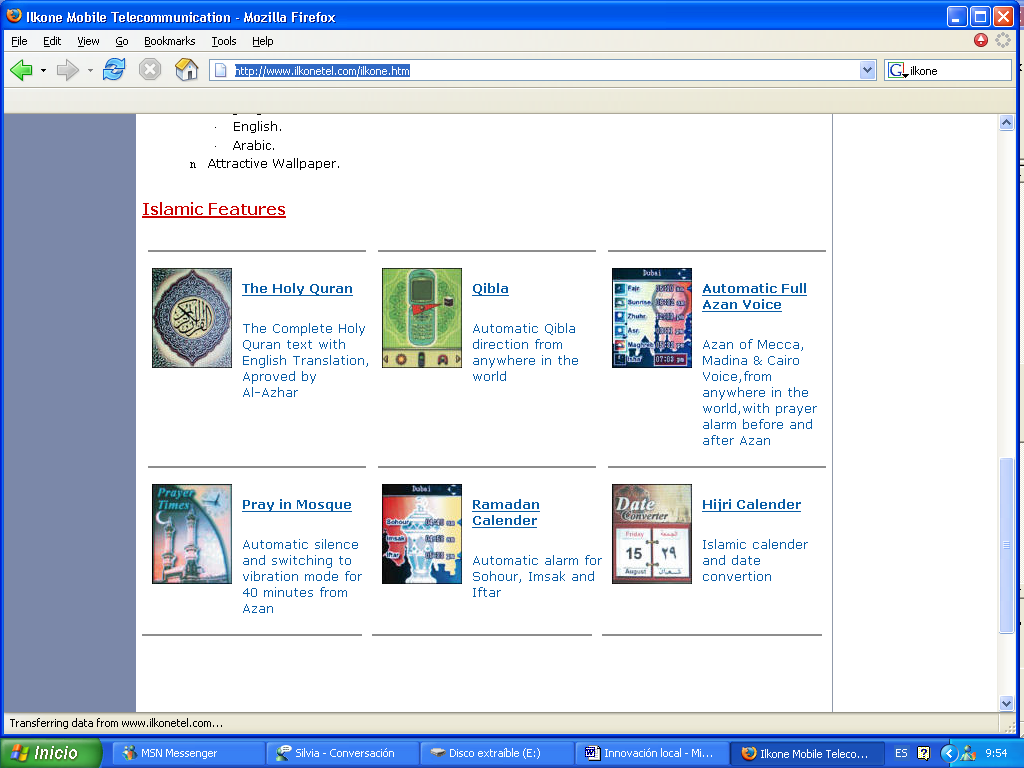
Task: Click the greyed Stop loading button
Action: (150, 69)
